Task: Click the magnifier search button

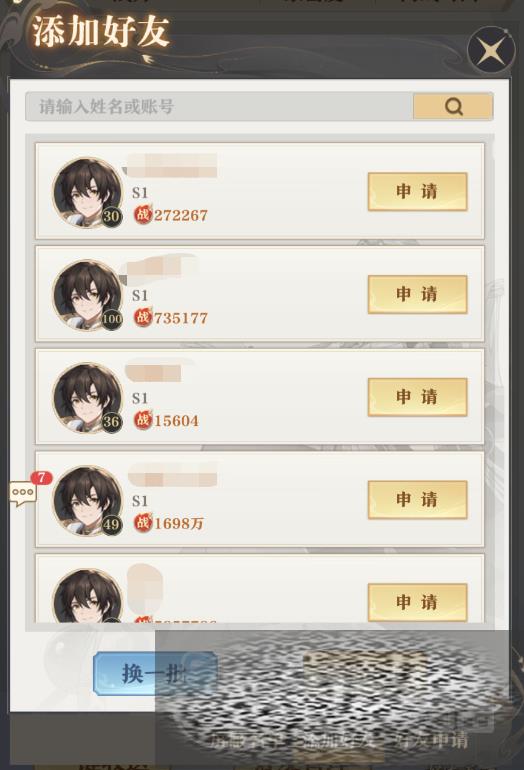Action: coord(453,106)
